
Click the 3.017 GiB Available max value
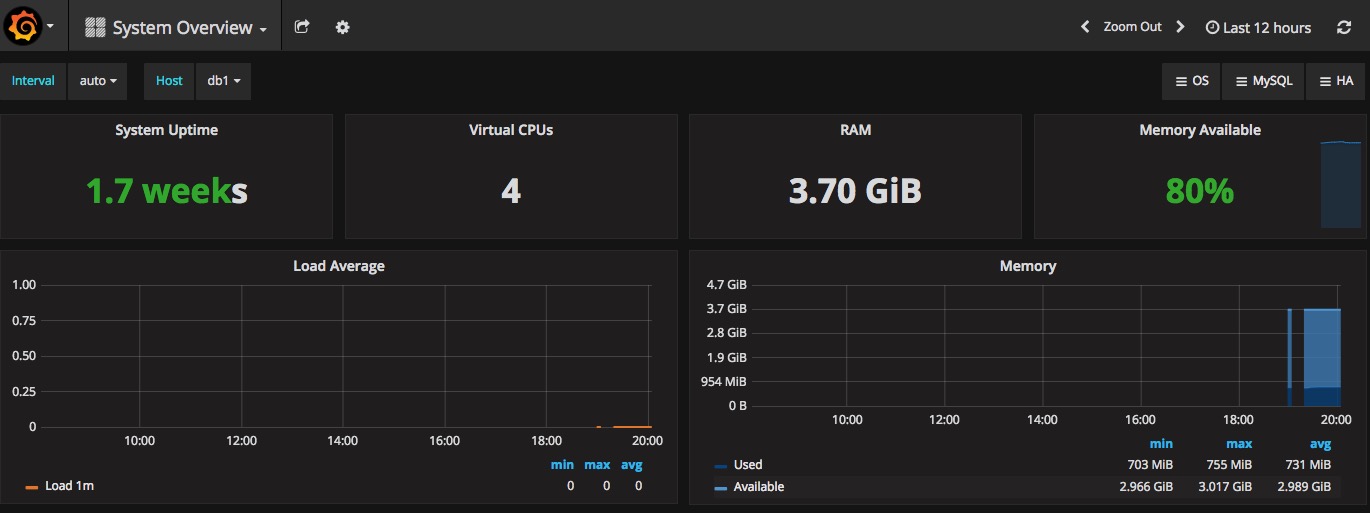pos(1223,487)
